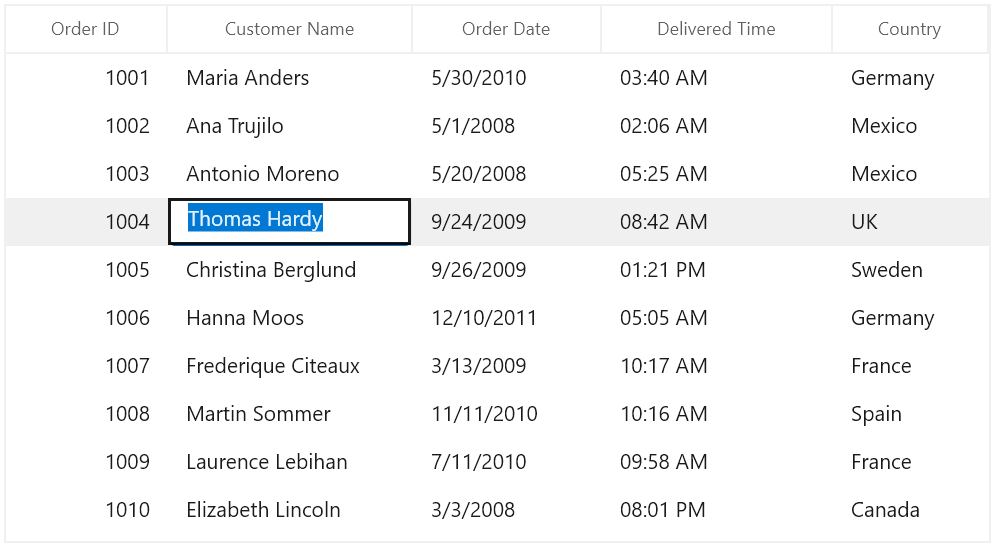
Task: Click the order ID 1010 cell
Action: click(86, 510)
